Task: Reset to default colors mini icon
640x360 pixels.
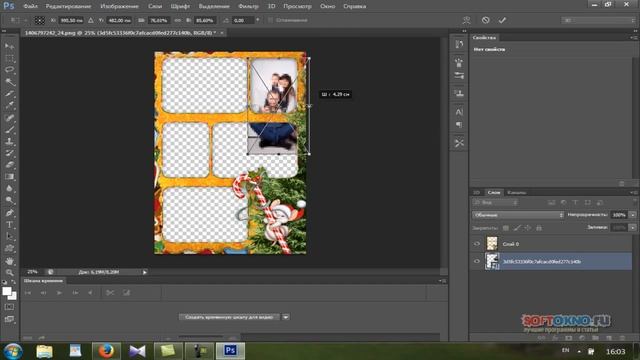Action: pos(4,282)
